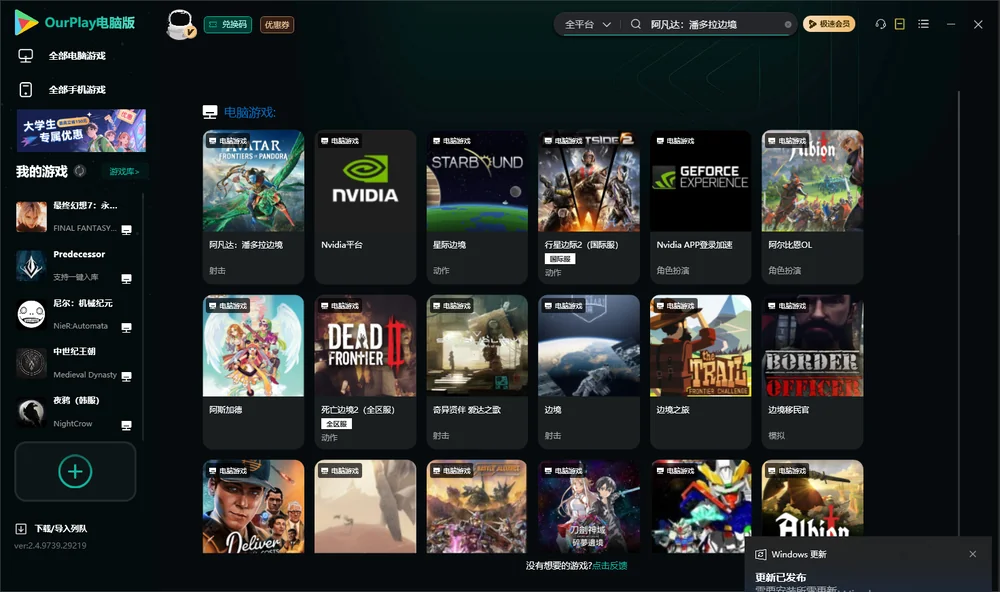Click the plus add game button
Screen dimensions: 1000x592
pyautogui.click(x=75, y=471)
